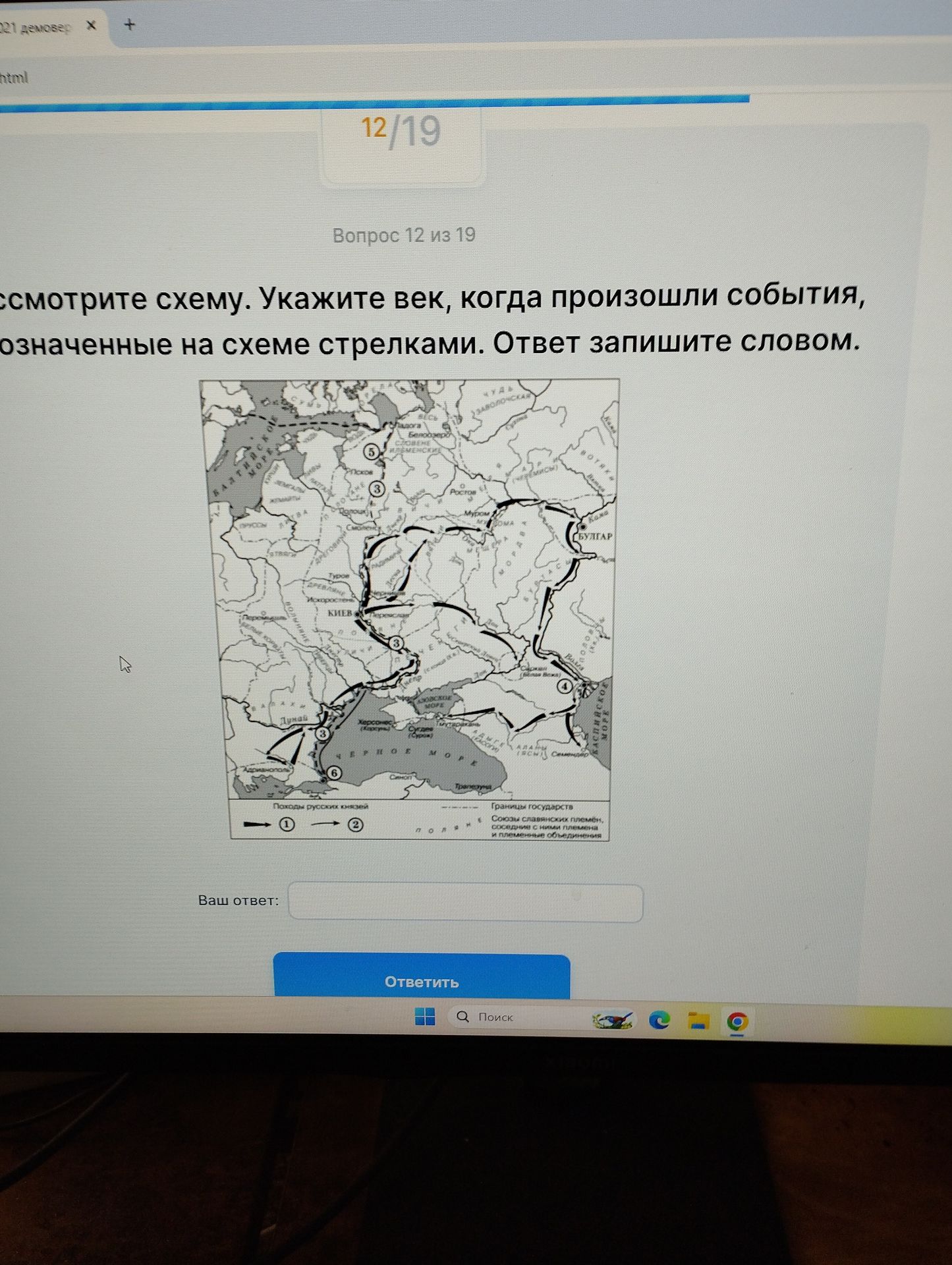Viewport: 952px width, 1265px height.
Task: Open Google Chrome from the taskbar
Action: [737, 1022]
